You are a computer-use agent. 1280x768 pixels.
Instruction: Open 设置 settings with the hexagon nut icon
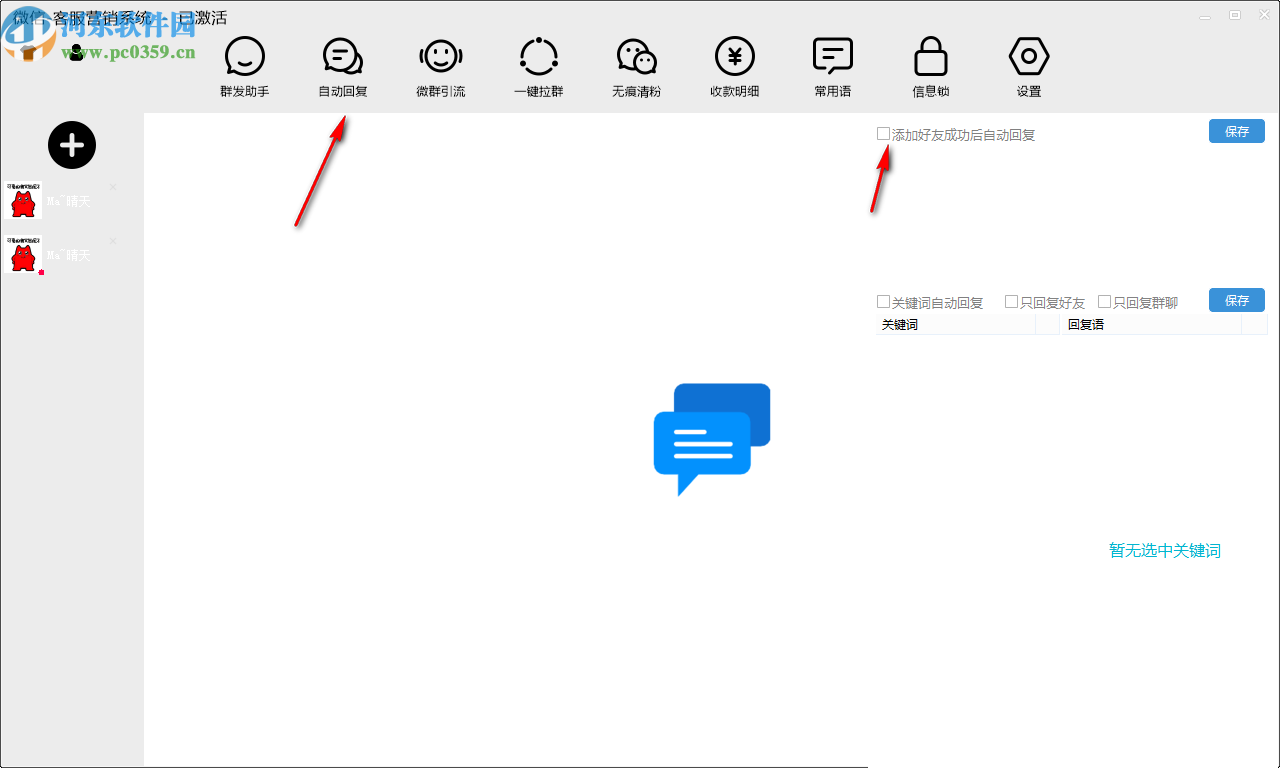click(1029, 68)
